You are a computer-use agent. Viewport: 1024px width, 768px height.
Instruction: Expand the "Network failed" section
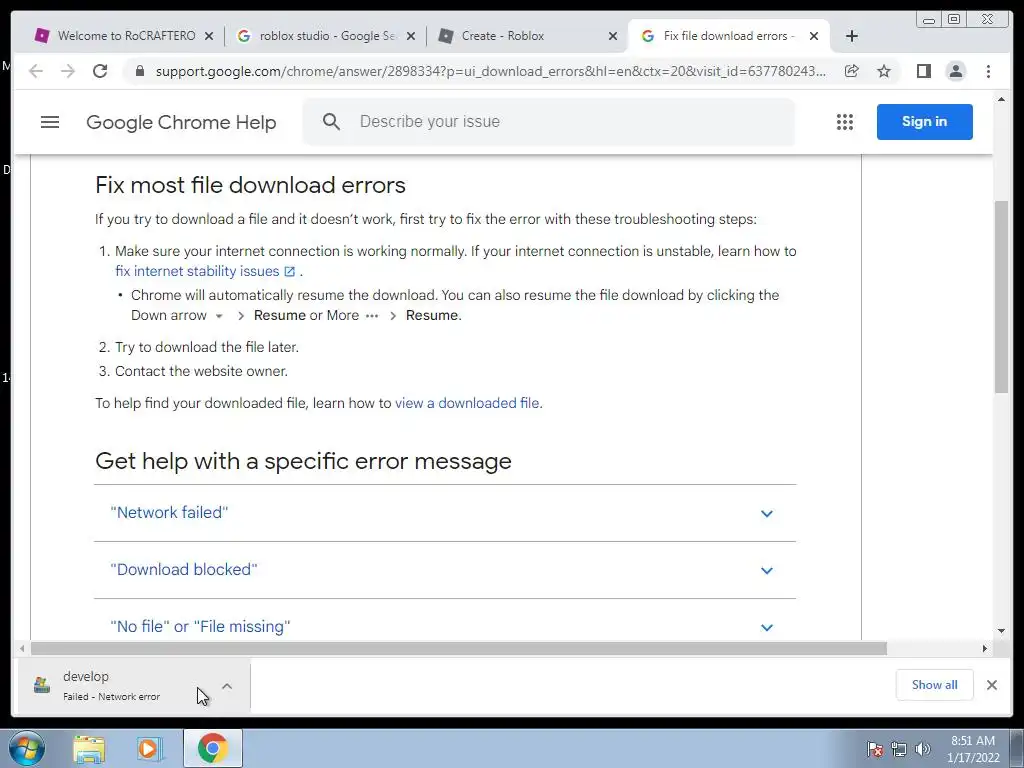pyautogui.click(x=445, y=513)
